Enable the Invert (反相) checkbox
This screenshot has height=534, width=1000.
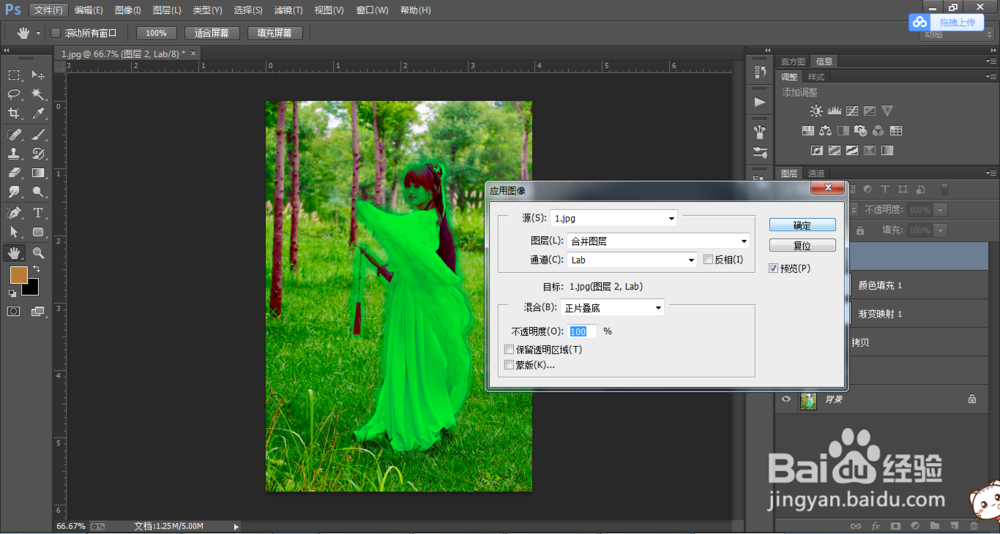[x=708, y=260]
